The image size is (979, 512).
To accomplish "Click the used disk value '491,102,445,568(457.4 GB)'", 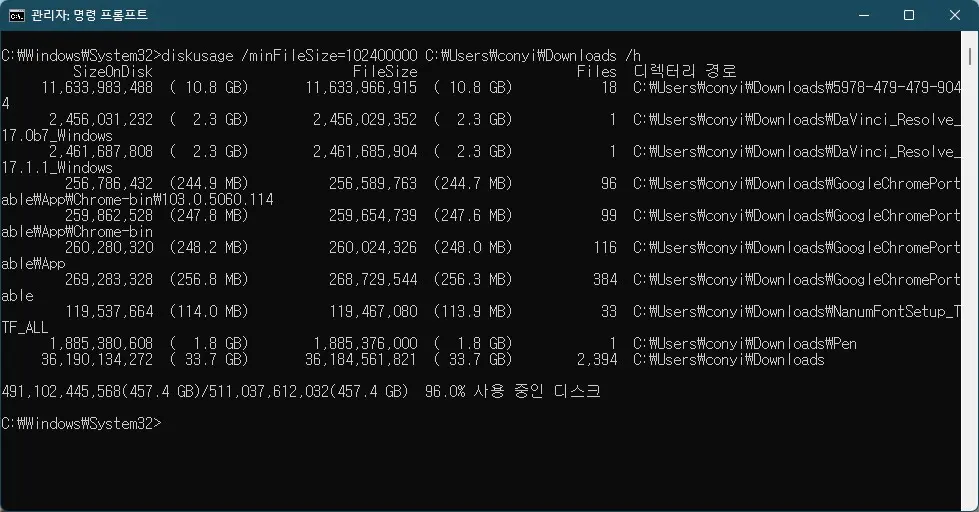I will [101, 391].
